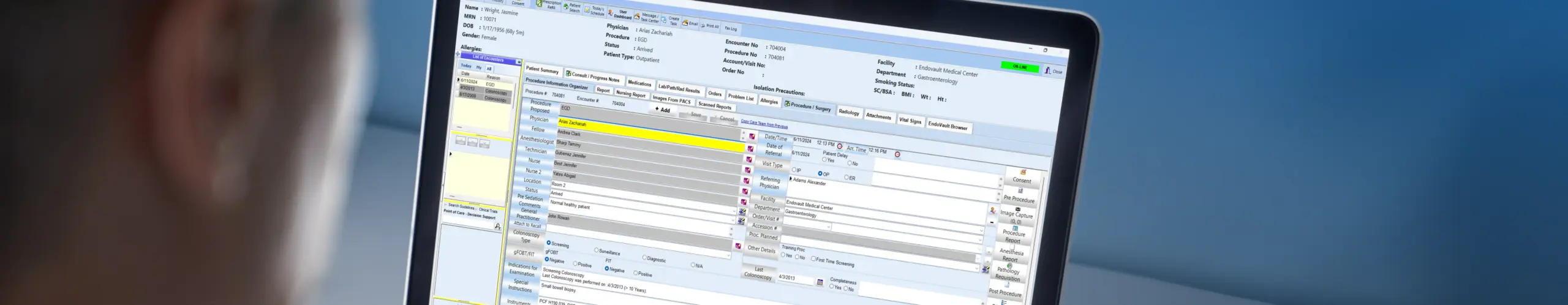Open Image Capture in the right panel
The image size is (1568, 305).
1016,214
